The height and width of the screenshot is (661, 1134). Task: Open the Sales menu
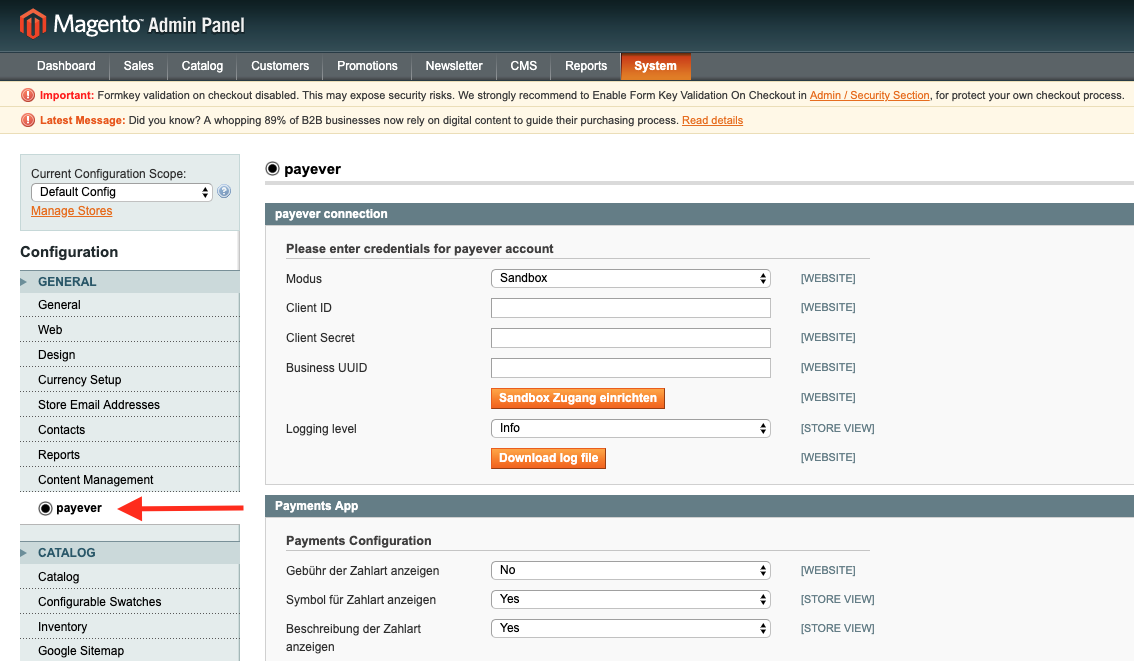pos(138,66)
